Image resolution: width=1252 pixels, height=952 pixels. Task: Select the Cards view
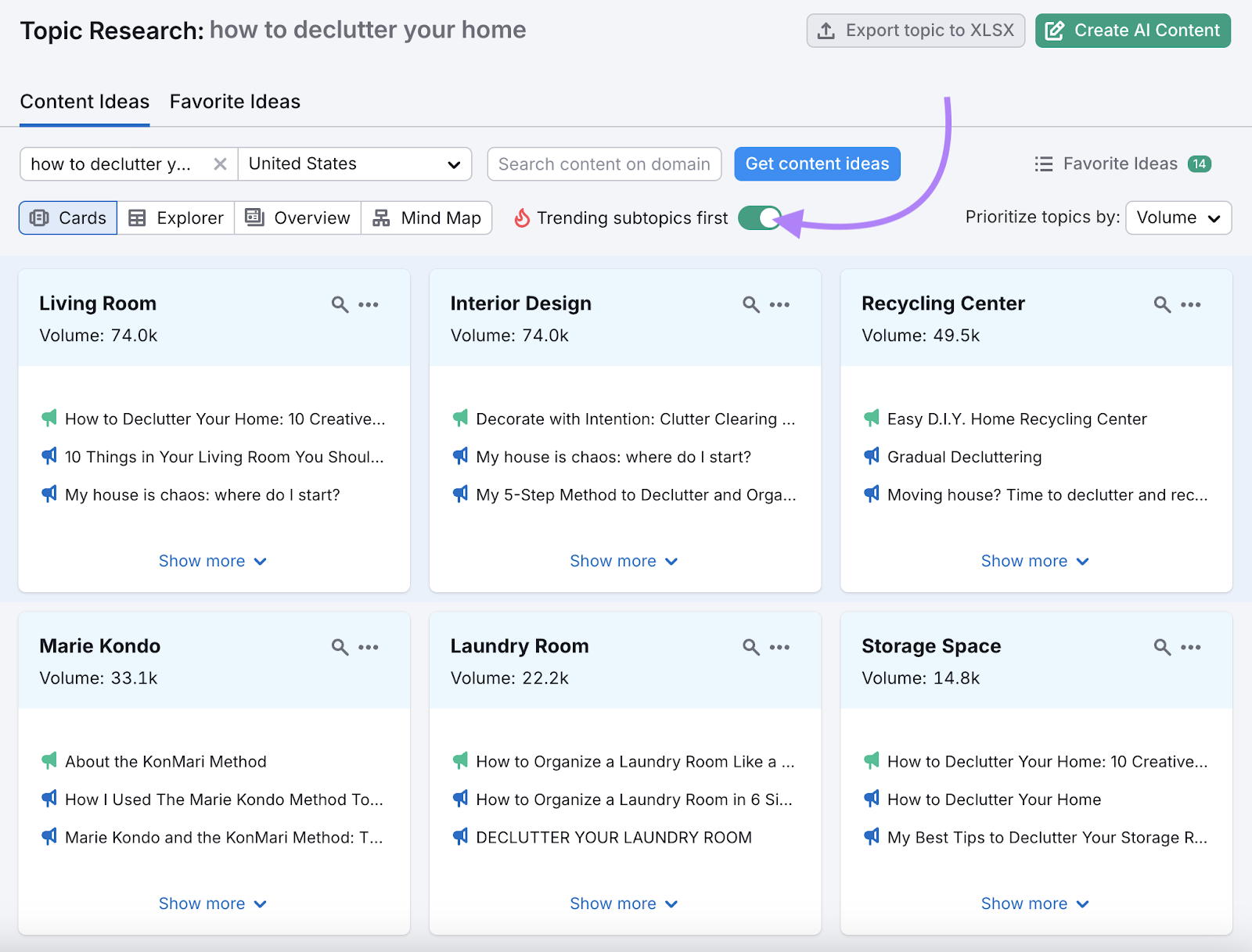click(x=67, y=217)
